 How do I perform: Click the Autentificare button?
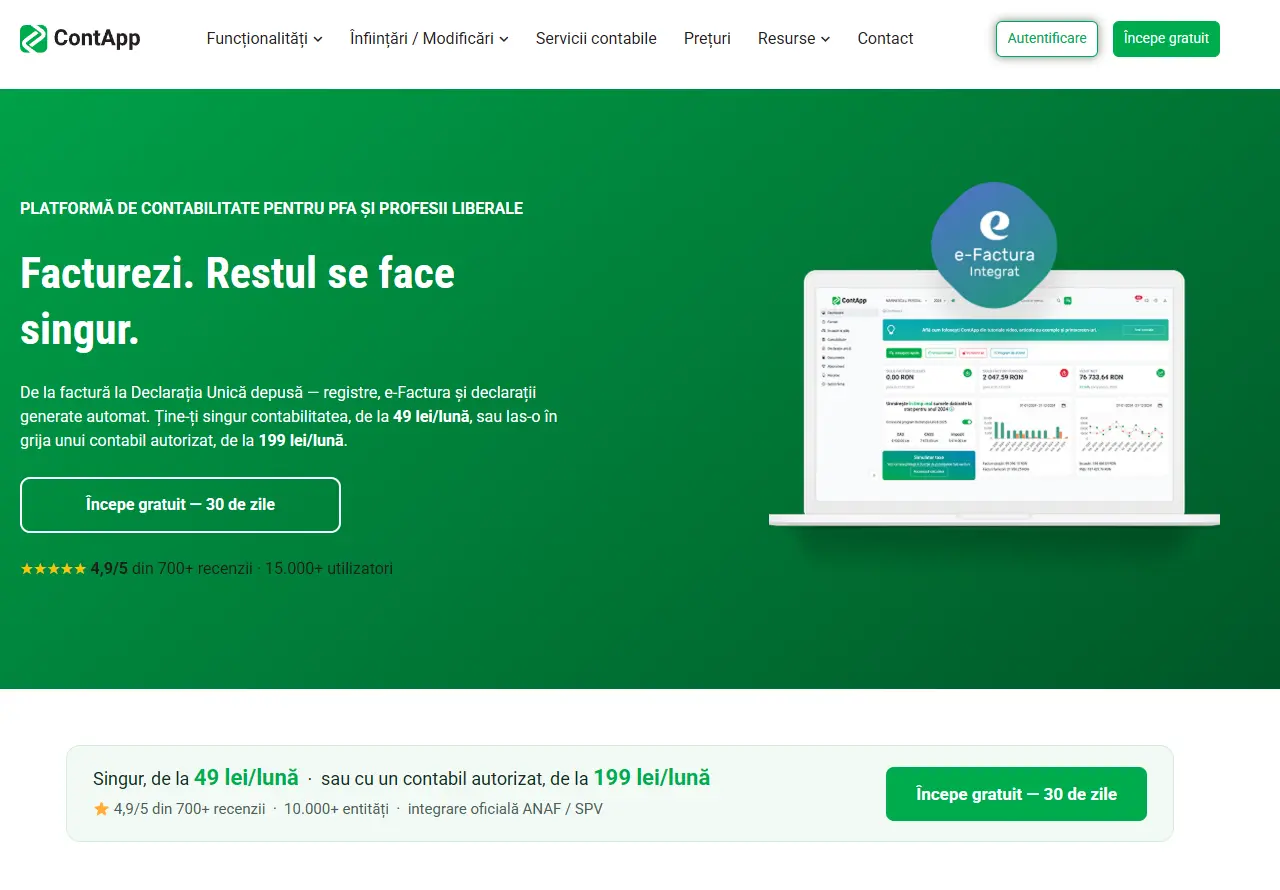[1047, 39]
